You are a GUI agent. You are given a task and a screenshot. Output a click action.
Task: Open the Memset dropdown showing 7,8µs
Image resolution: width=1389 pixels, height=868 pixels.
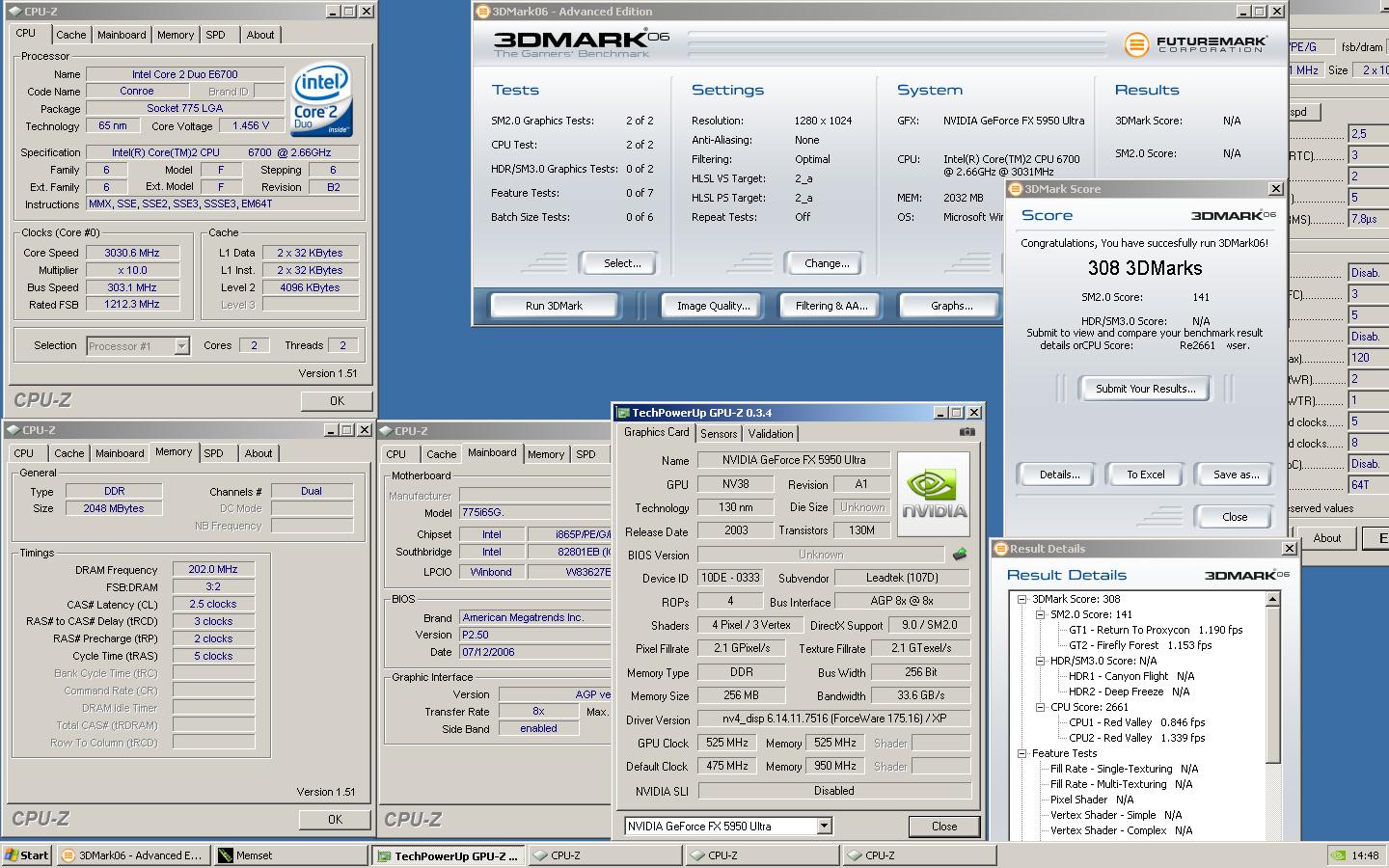coord(1368,219)
